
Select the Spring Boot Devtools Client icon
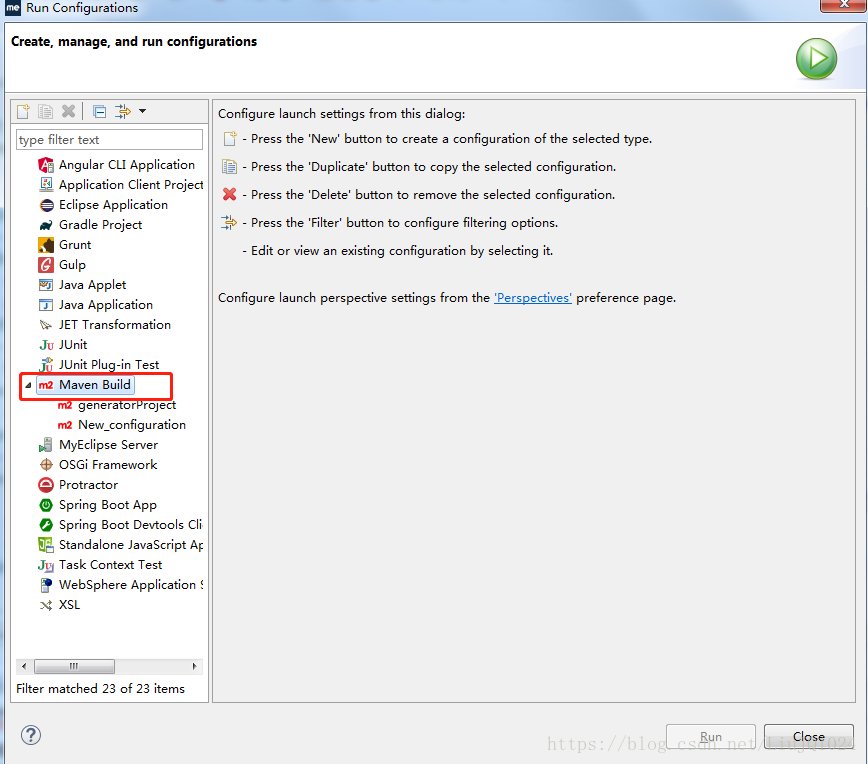[x=46, y=525]
